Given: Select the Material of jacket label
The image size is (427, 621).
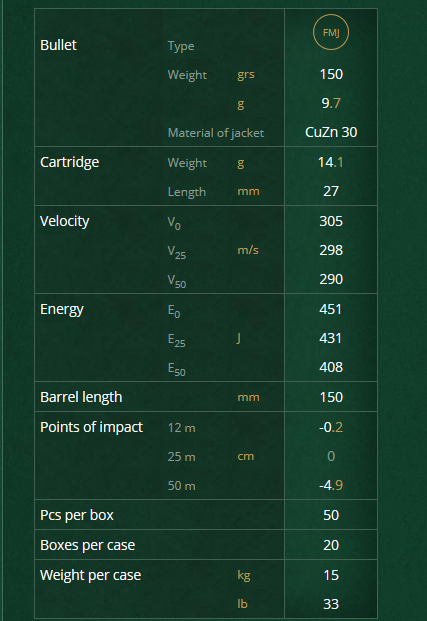Looking at the screenshot, I should tap(216, 133).
